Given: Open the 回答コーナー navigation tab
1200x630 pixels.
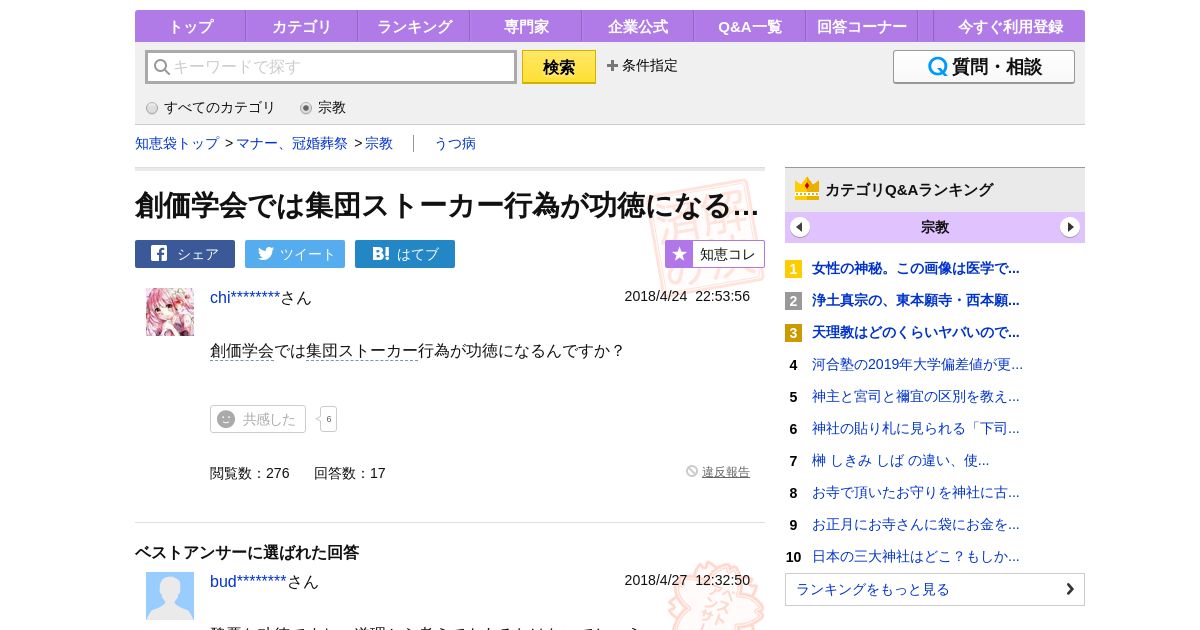Looking at the screenshot, I should [862, 26].
